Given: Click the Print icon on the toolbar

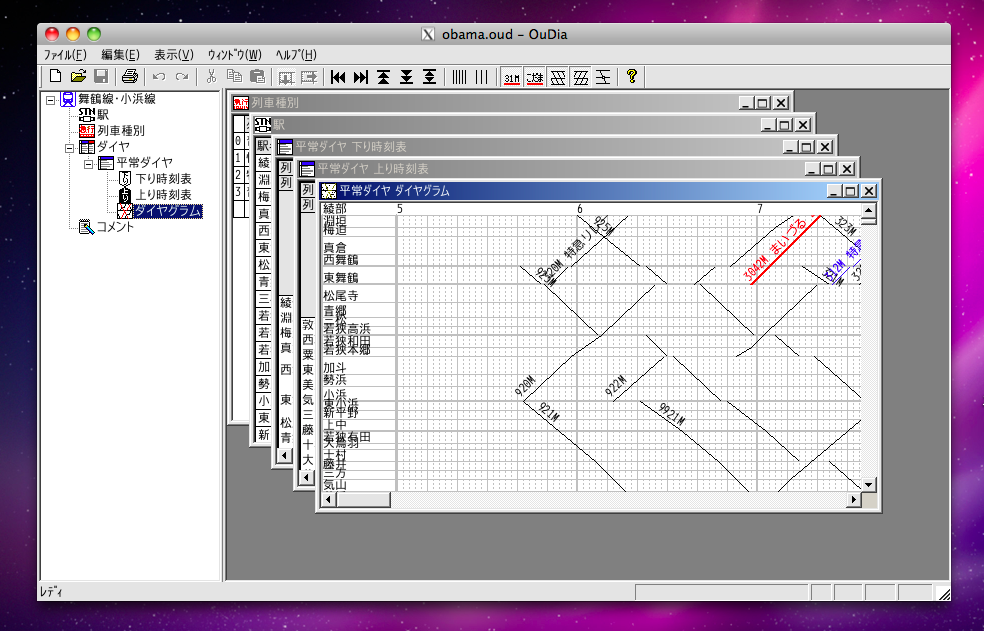Looking at the screenshot, I should point(130,76).
